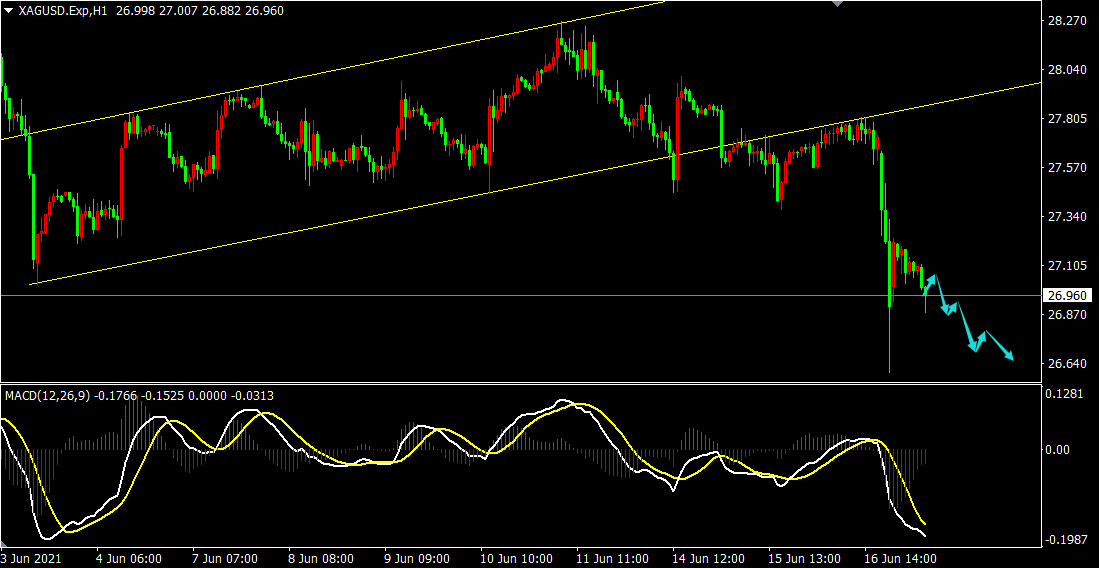Select the 0.00 MACD scale label
The image size is (1099, 568).
[1060, 449]
